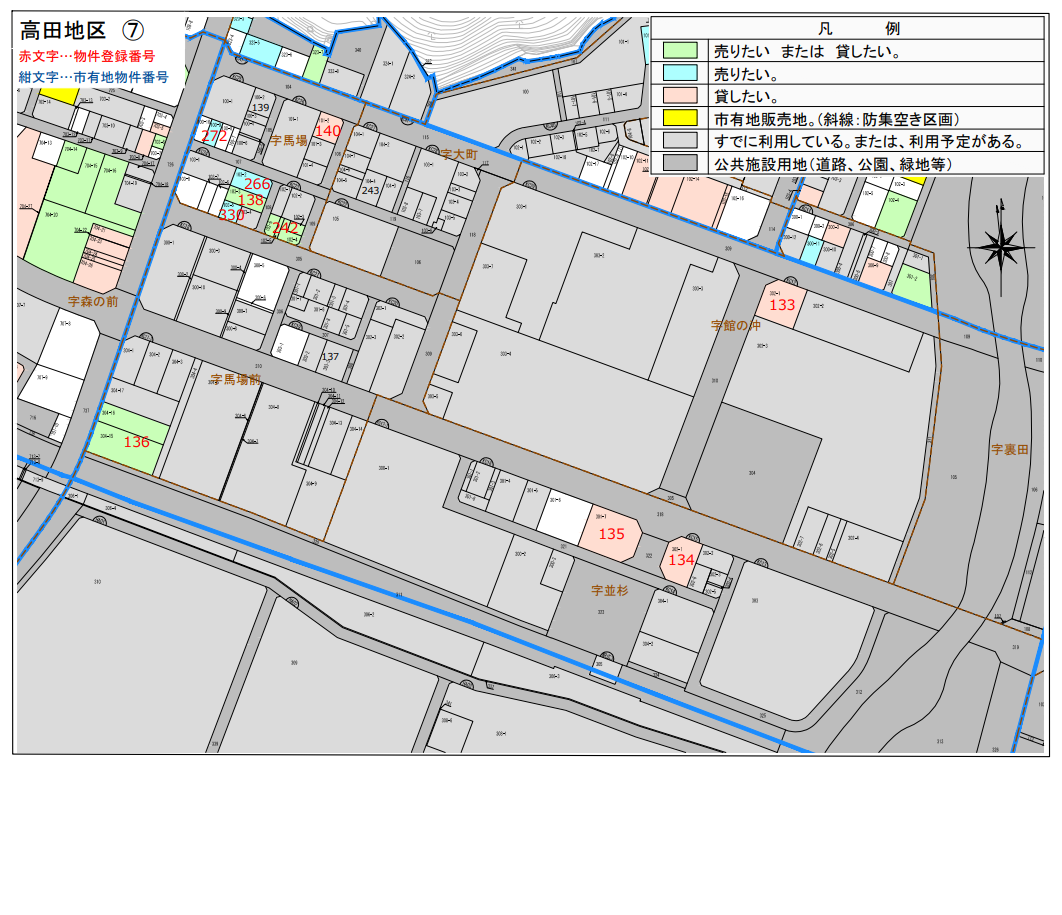
Task: Select the cyan legend swatch for 売りたい
Action: [680, 73]
